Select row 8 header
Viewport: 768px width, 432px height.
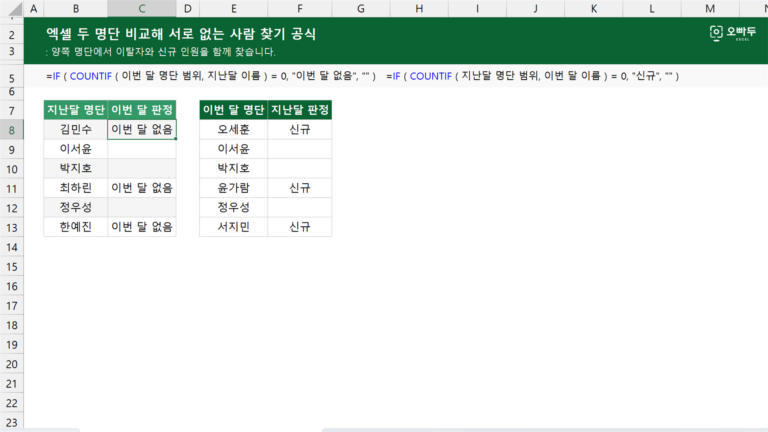12,130
